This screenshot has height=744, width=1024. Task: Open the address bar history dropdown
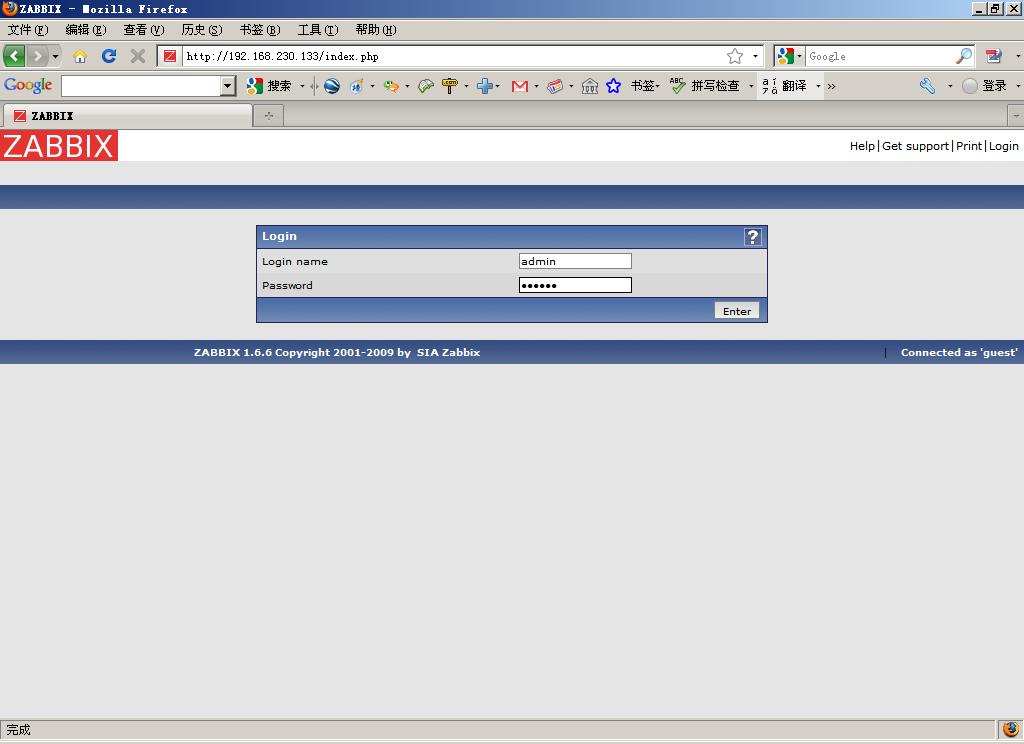756,56
